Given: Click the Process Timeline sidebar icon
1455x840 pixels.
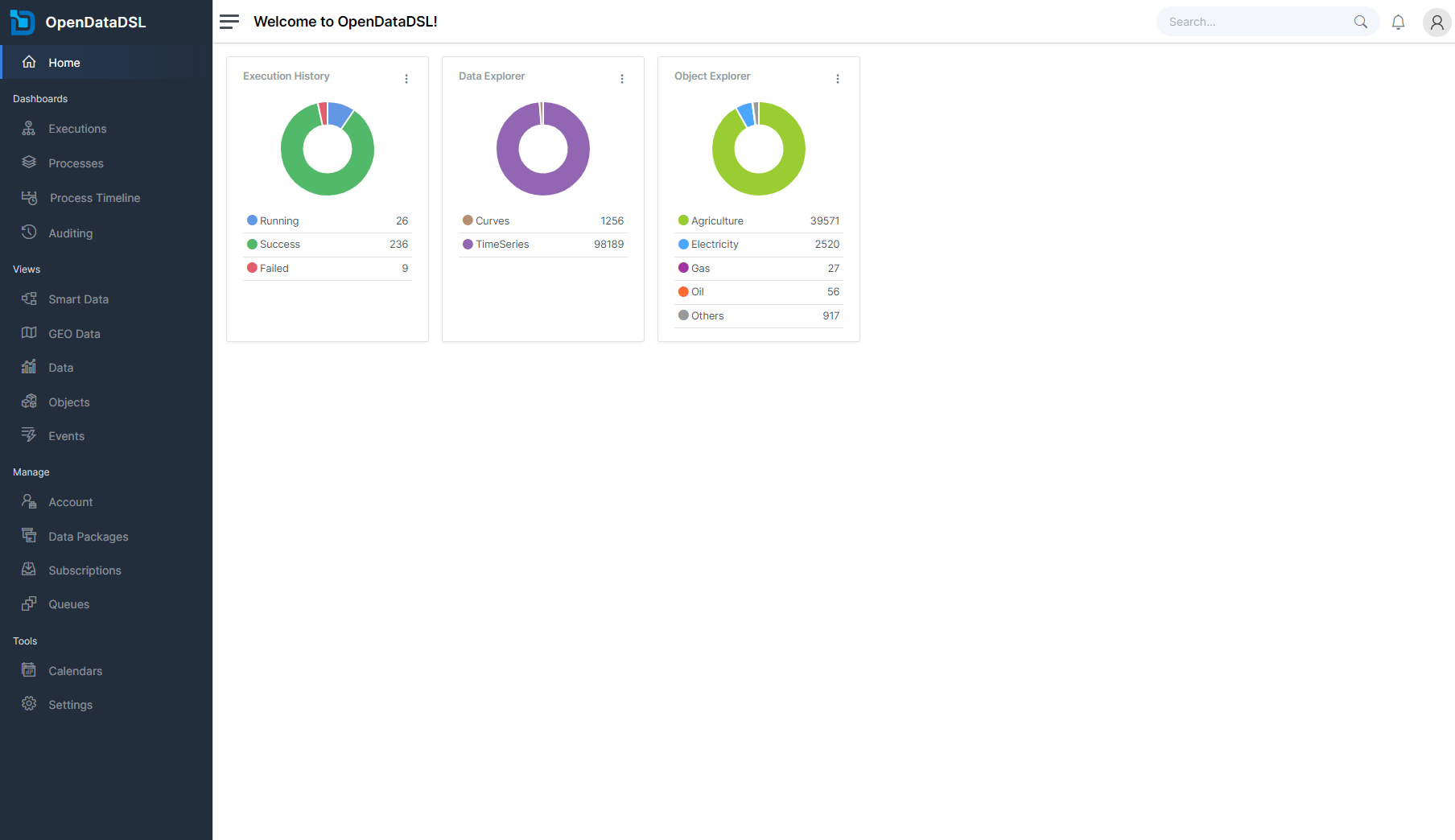Looking at the screenshot, I should (x=30, y=198).
